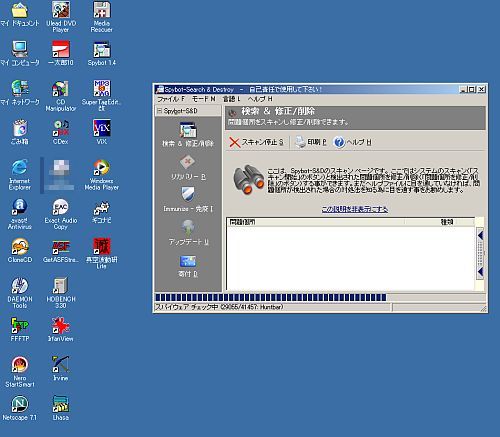Open the Help menu in Spybot
Screen dimensions: 500x437
tap(260, 99)
